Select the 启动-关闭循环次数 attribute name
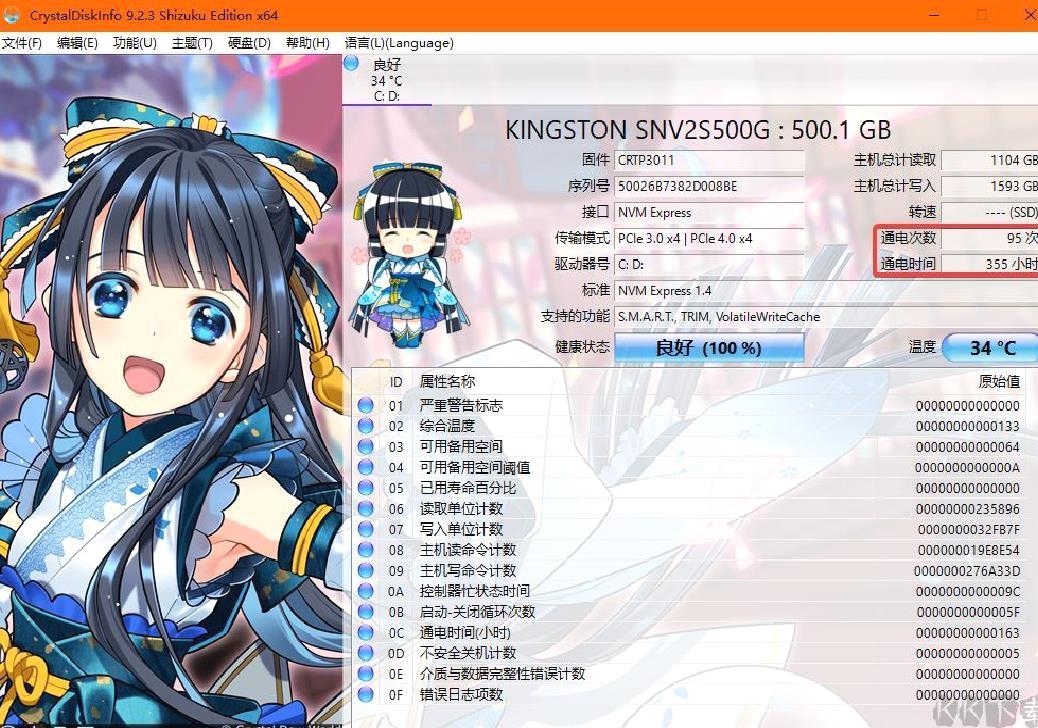The image size is (1038, 728). point(477,612)
